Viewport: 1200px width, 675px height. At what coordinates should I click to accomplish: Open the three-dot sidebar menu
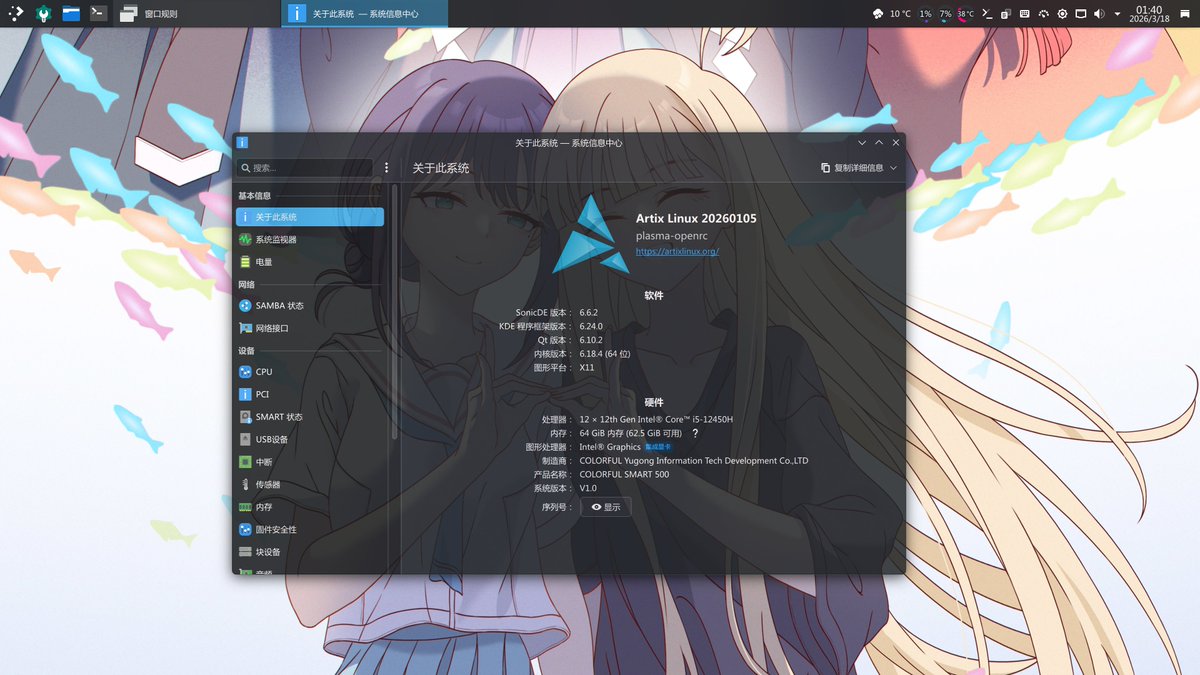click(x=386, y=168)
